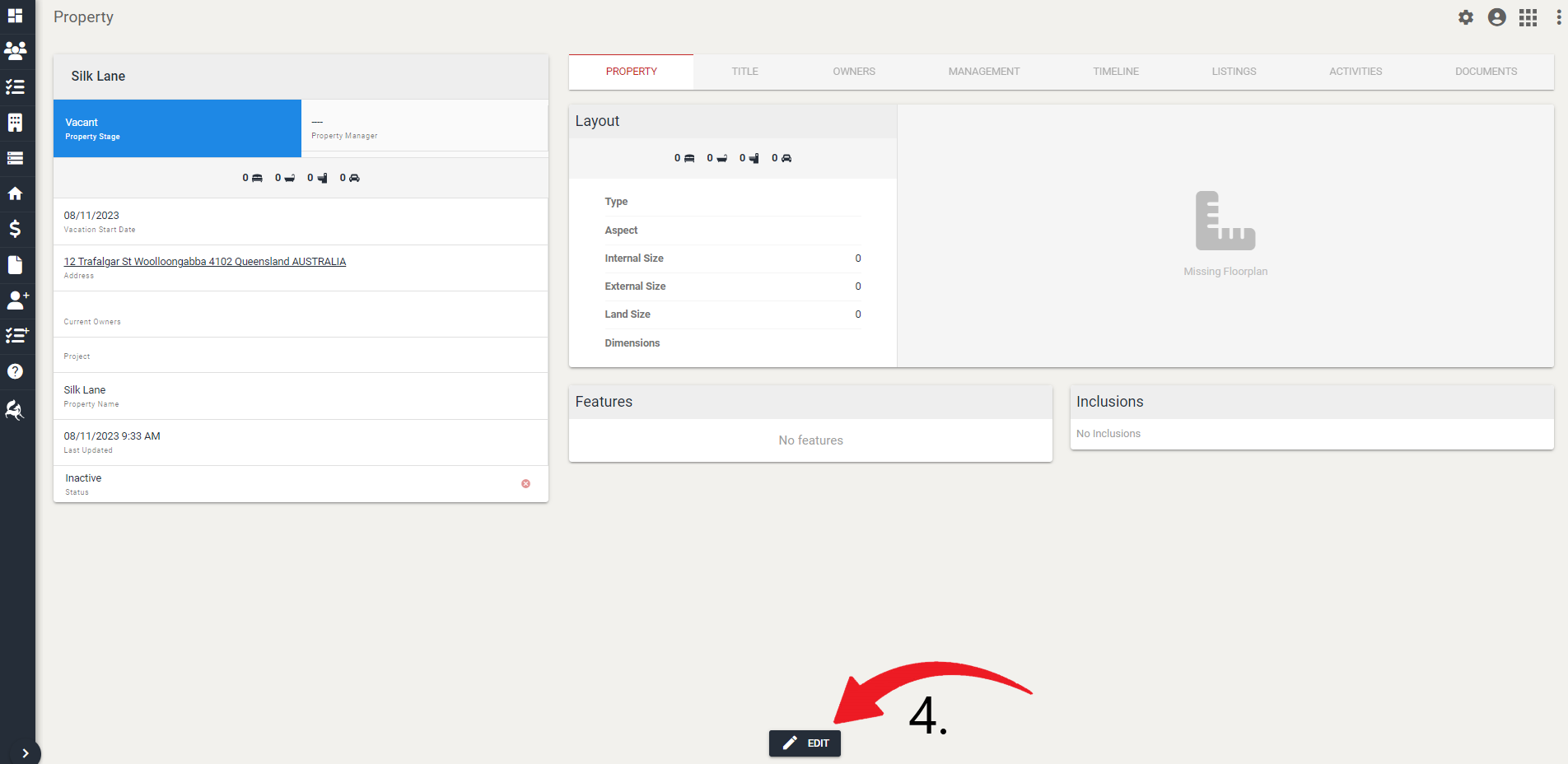
Task: Toggle the Vacant property stage card
Action: point(176,128)
